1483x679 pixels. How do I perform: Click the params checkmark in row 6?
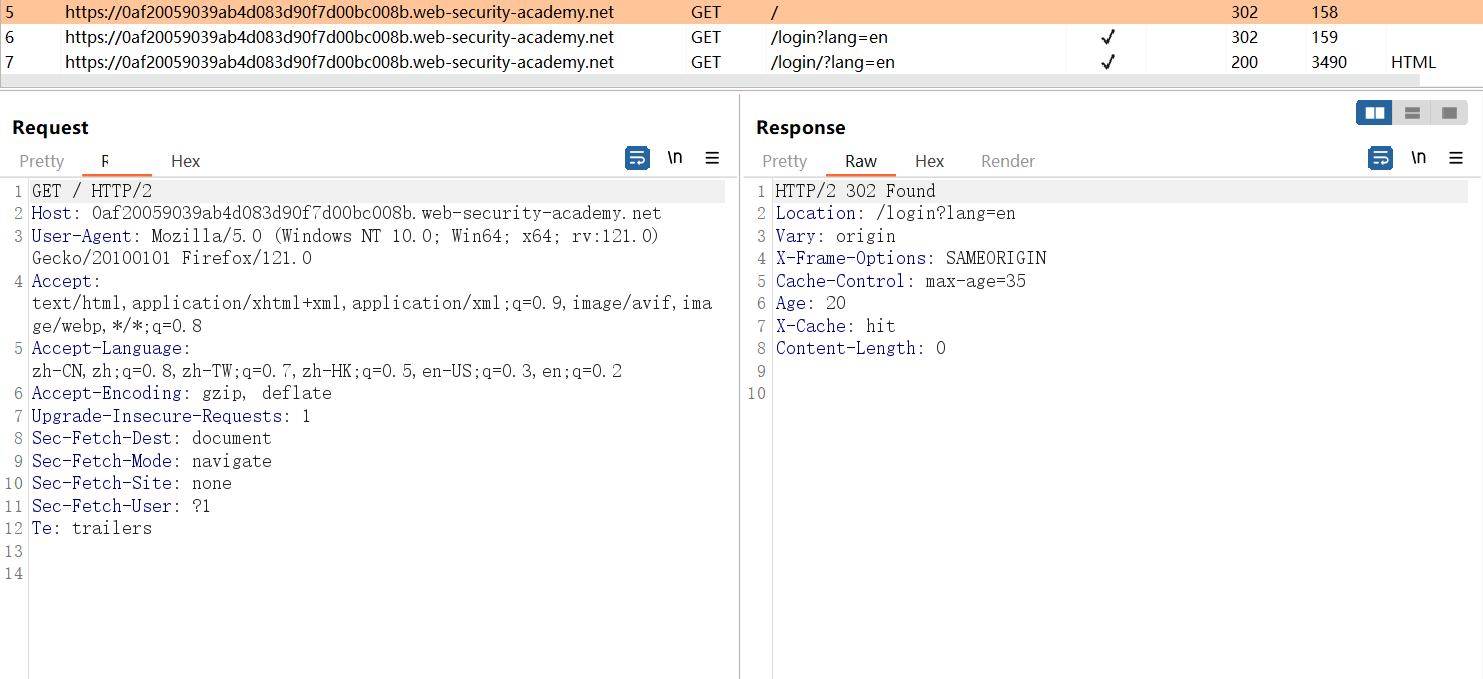pos(1107,37)
